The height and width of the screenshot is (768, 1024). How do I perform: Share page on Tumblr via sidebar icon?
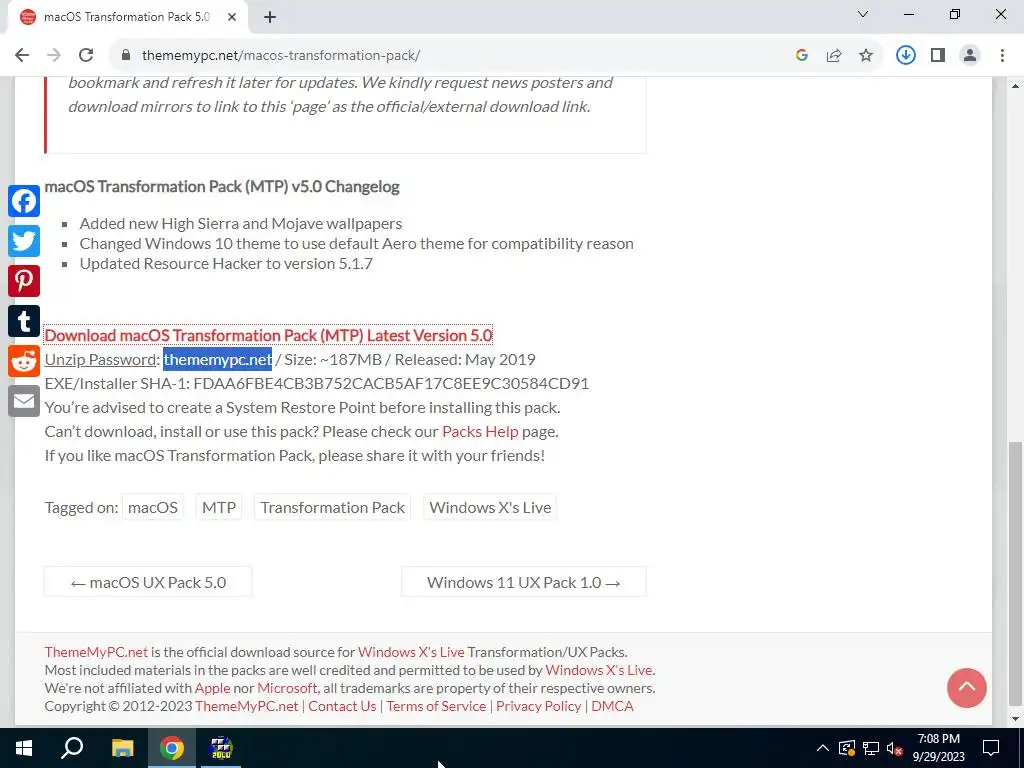(24, 321)
